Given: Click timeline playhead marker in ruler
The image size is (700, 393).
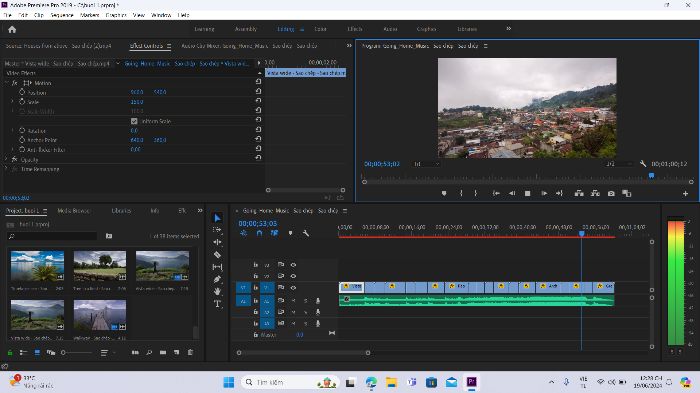Looking at the screenshot, I should [582, 234].
